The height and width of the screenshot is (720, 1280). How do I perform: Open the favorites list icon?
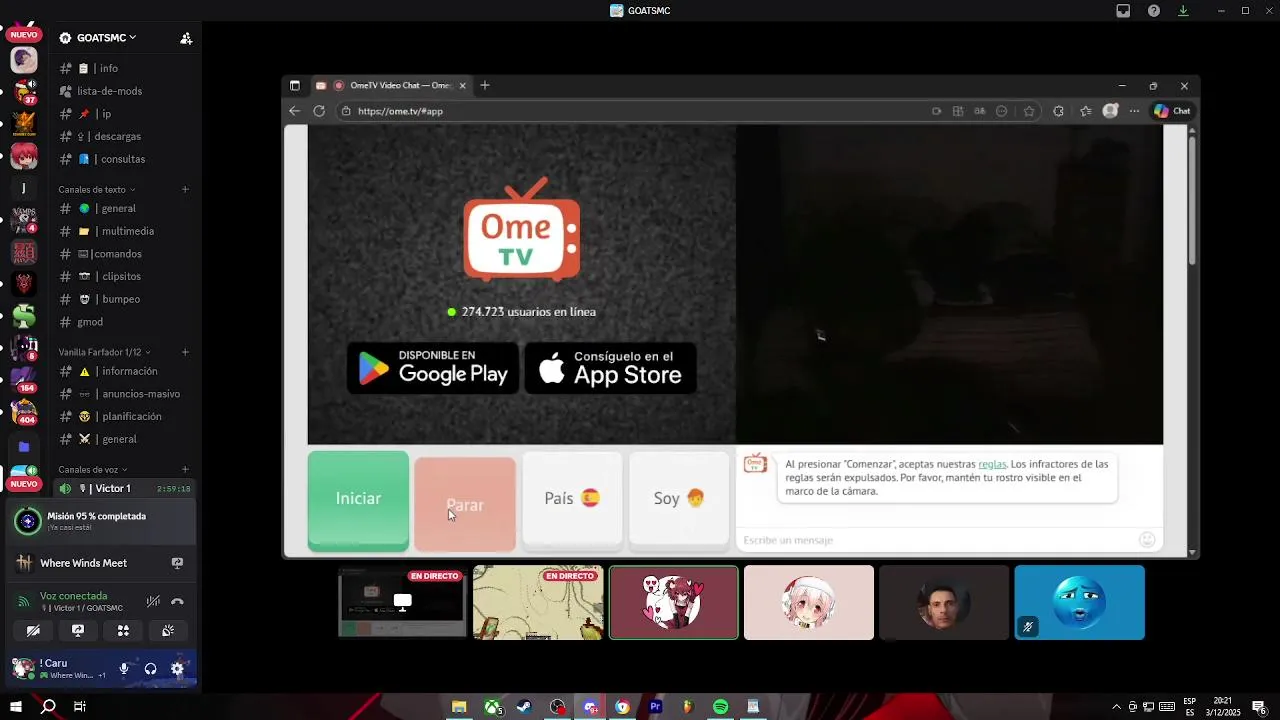click(x=1086, y=111)
